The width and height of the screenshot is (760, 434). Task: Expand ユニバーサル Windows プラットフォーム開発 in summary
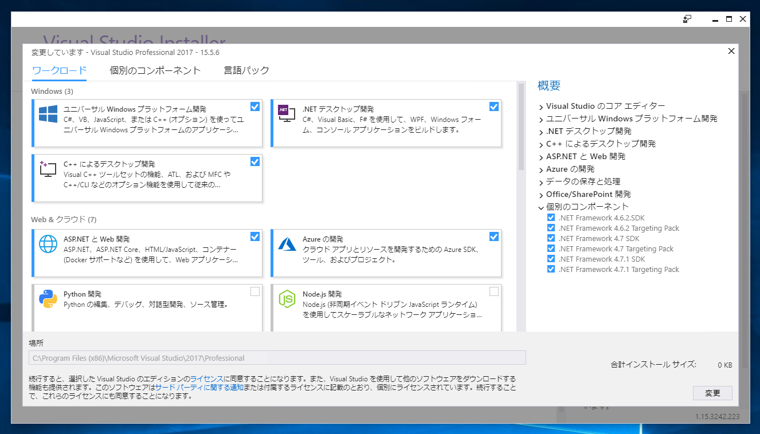(x=541, y=119)
